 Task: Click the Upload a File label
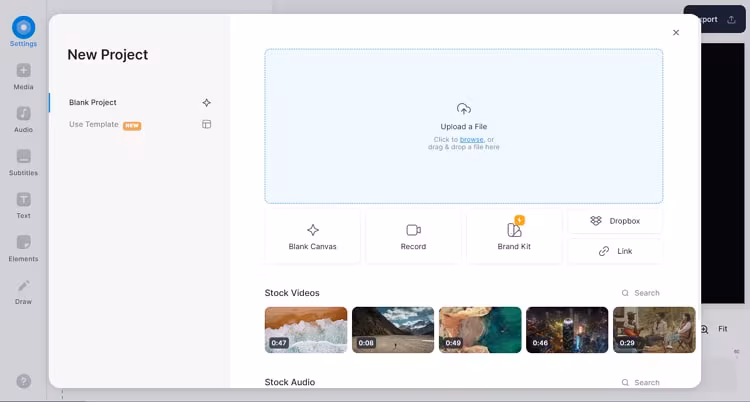coord(463,127)
